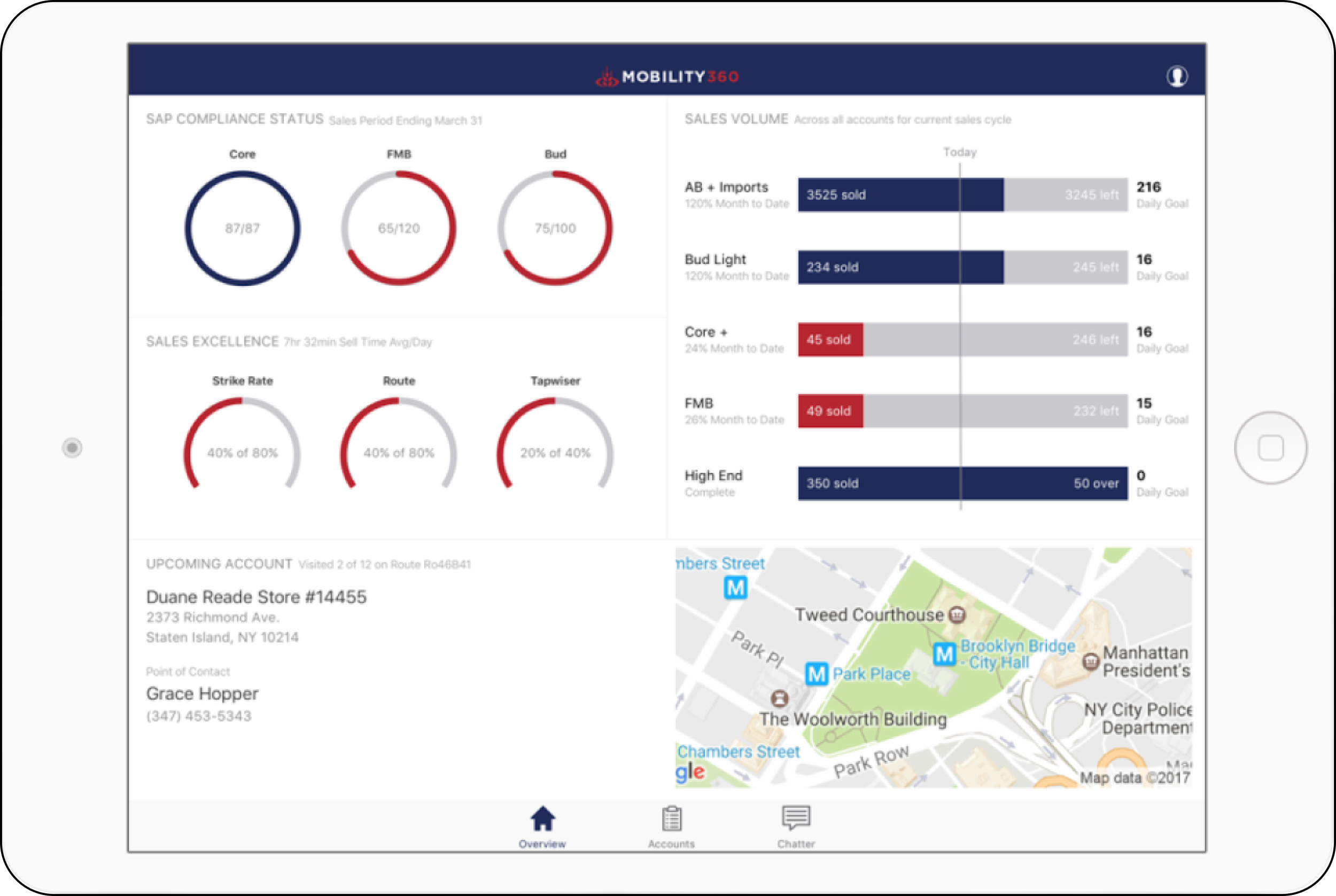Viewport: 1336px width, 896px height.
Task: Call Grace Hopper's phone number
Action: tap(198, 716)
